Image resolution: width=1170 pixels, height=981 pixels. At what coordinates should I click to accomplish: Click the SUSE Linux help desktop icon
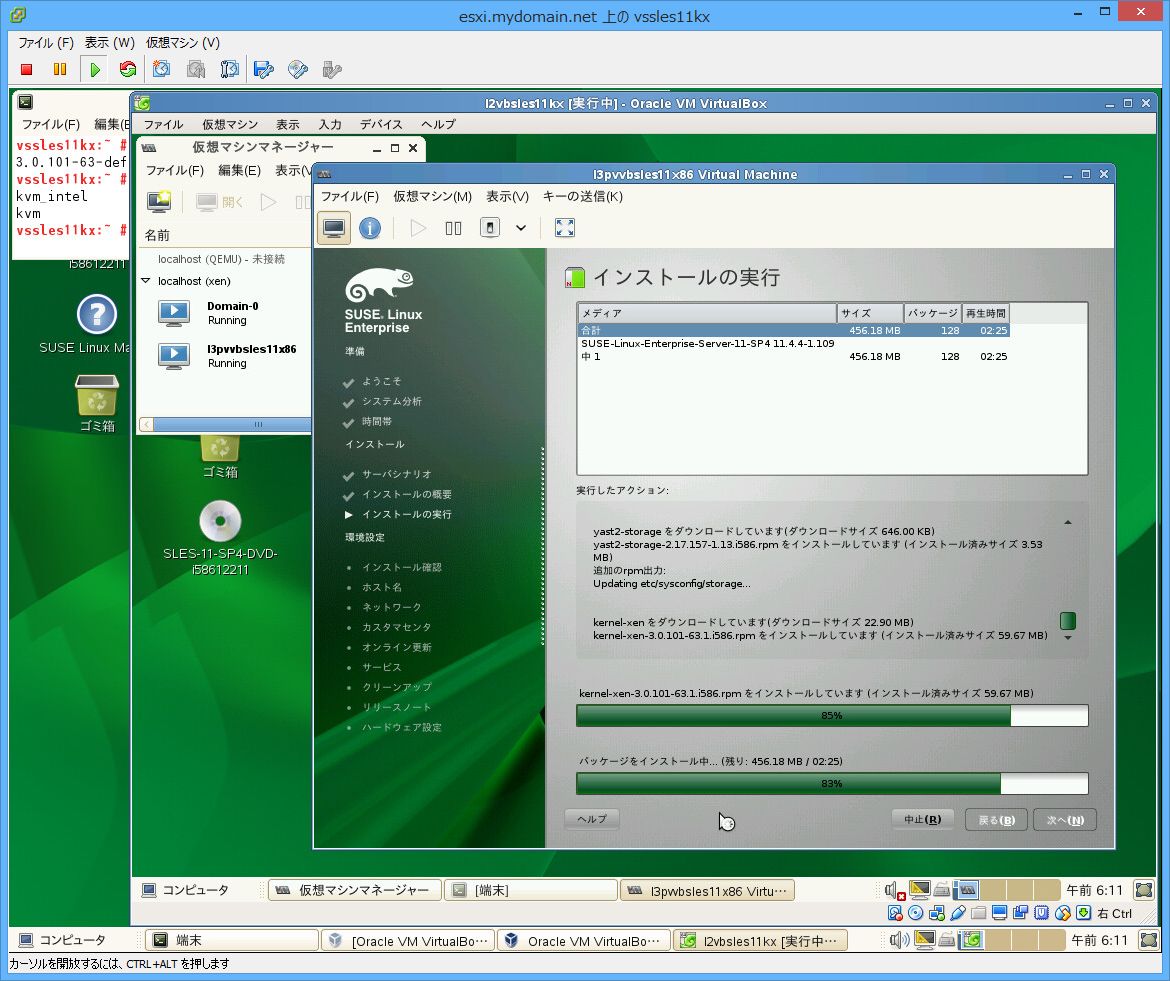tap(97, 314)
